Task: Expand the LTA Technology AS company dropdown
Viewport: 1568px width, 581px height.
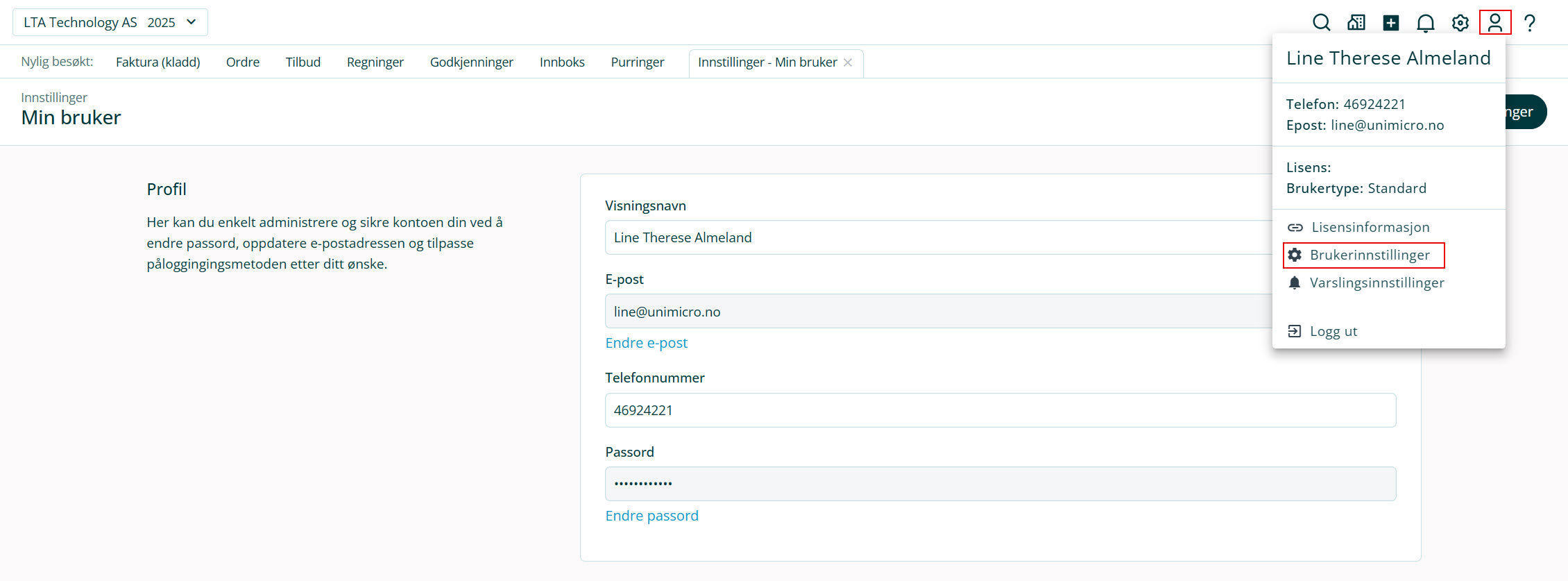Action: (x=110, y=22)
